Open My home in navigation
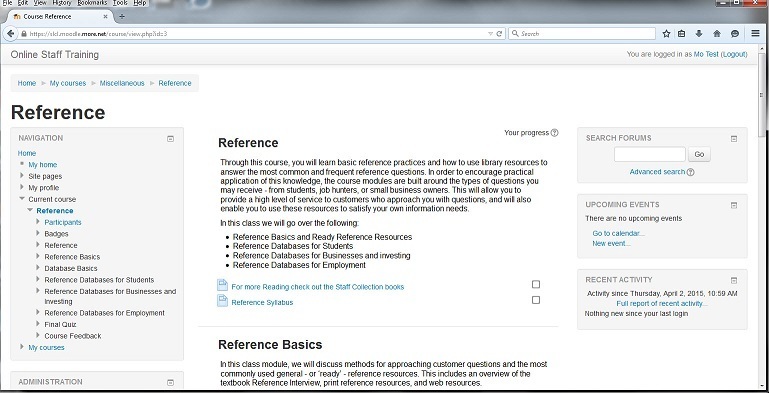Image resolution: width=769 pixels, height=393 pixels. (43, 165)
